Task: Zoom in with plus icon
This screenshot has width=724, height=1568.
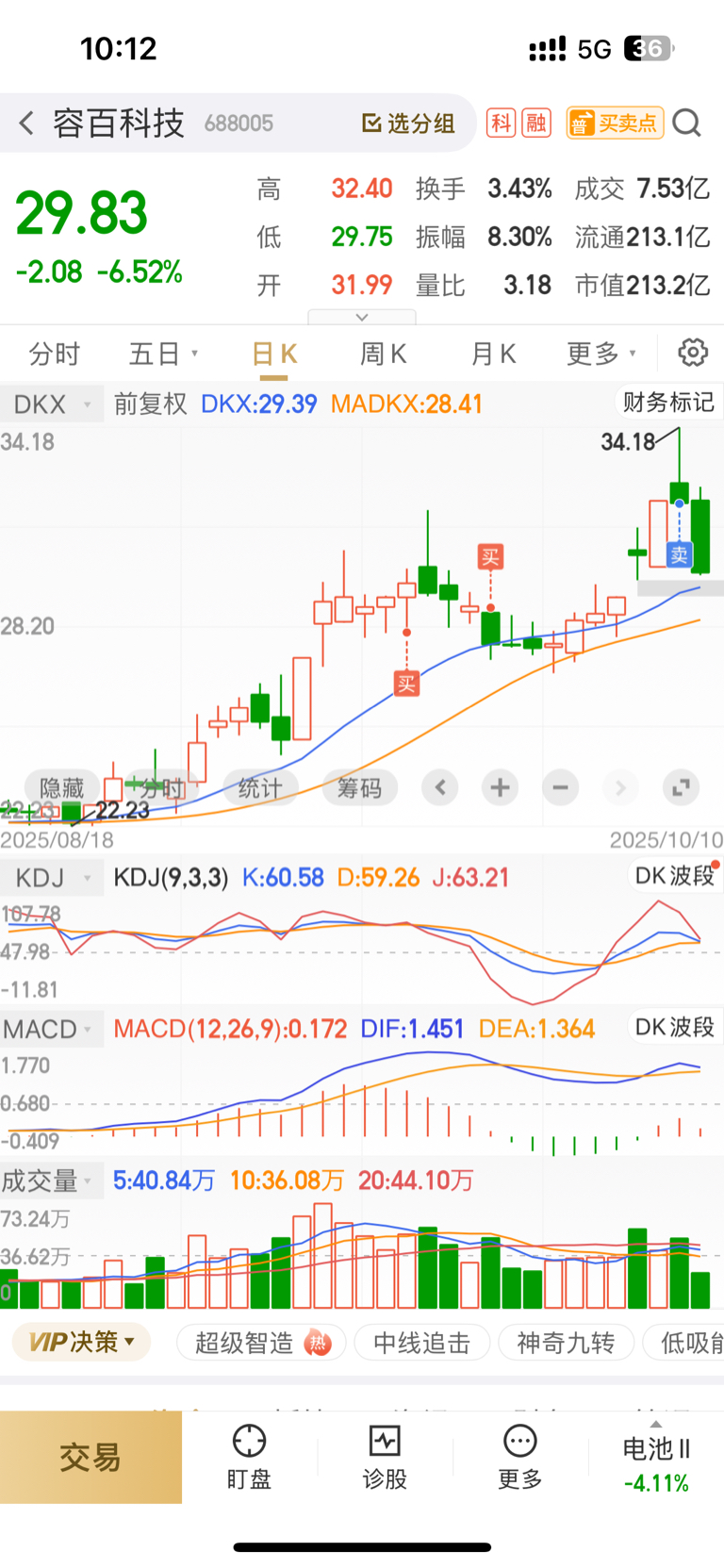Action: point(501,787)
